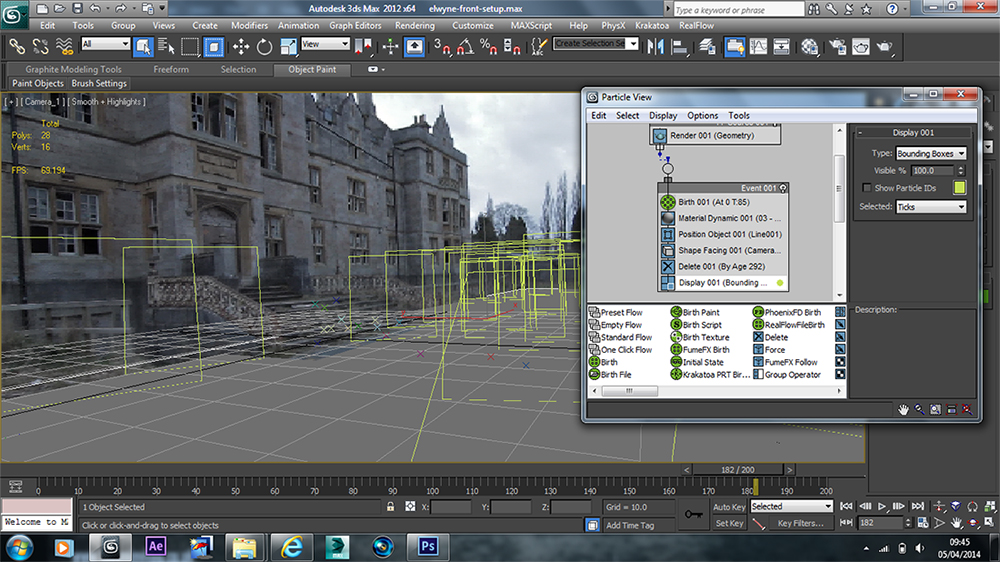Open the Layer Manager
1000x562 pixels.
707,46
